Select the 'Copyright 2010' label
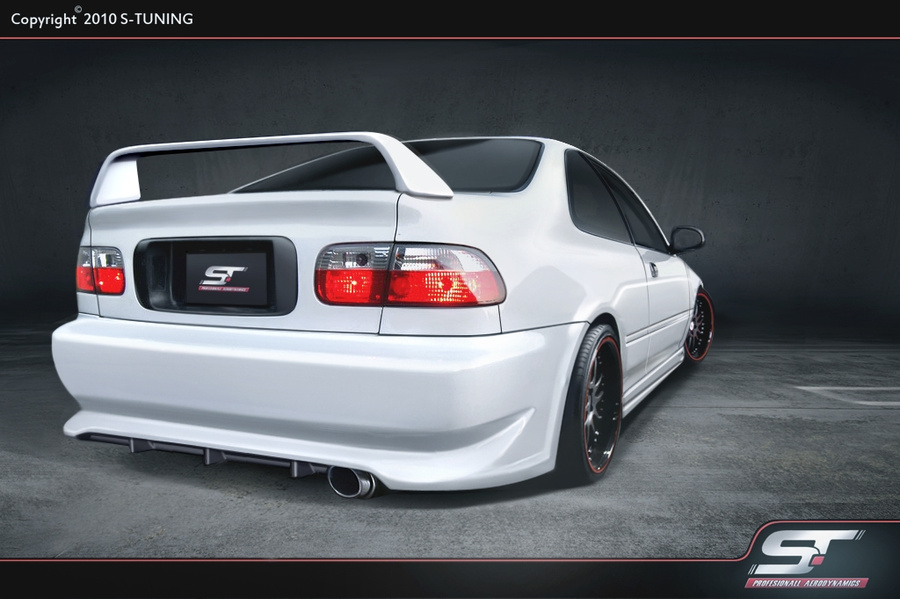 [x=62, y=18]
